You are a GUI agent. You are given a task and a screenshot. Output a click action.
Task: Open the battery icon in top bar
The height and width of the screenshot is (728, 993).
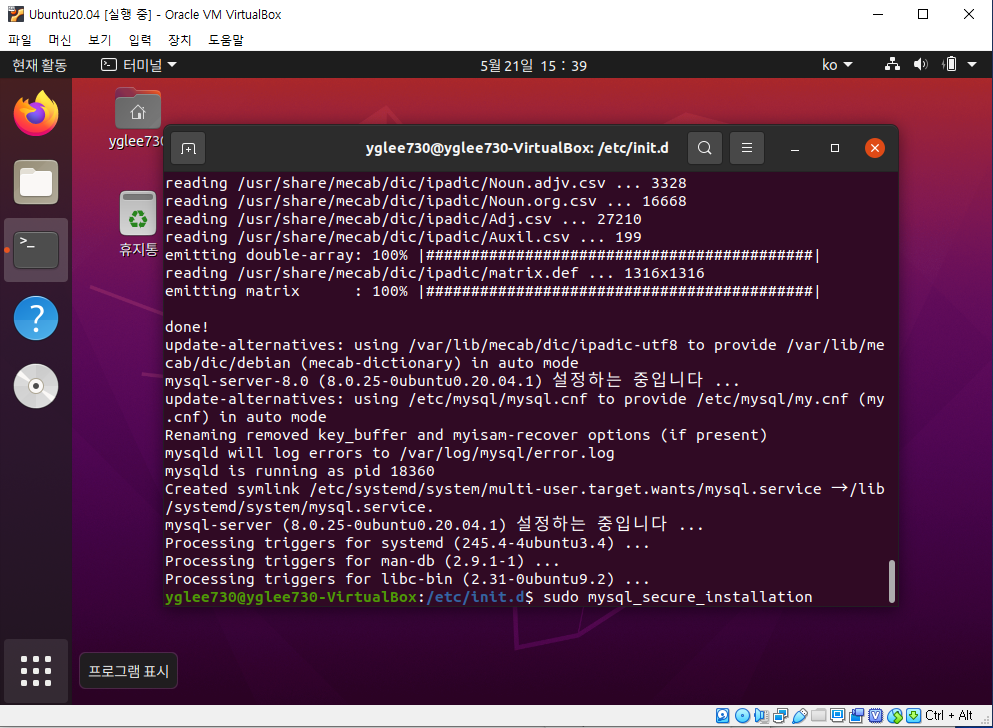click(949, 64)
